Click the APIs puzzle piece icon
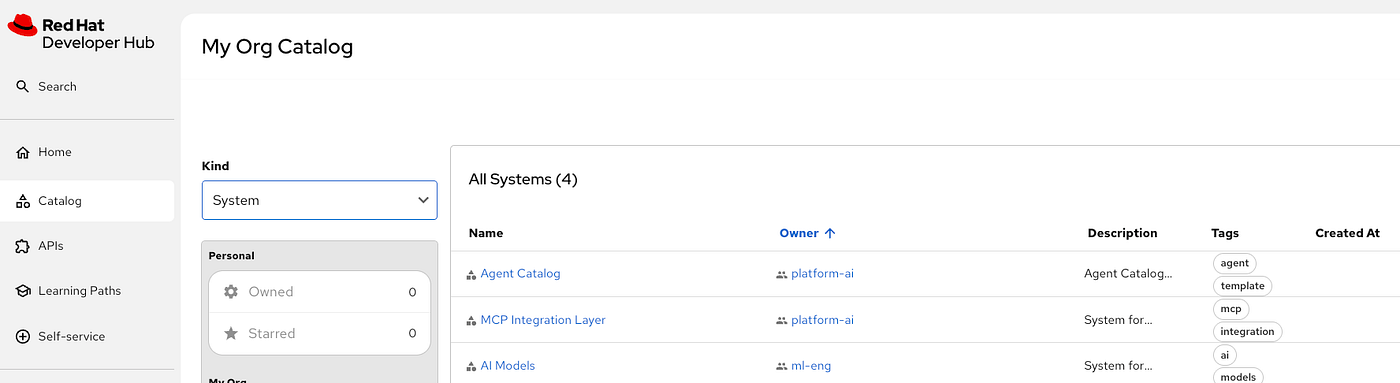The width and height of the screenshot is (1400, 383). [22, 246]
